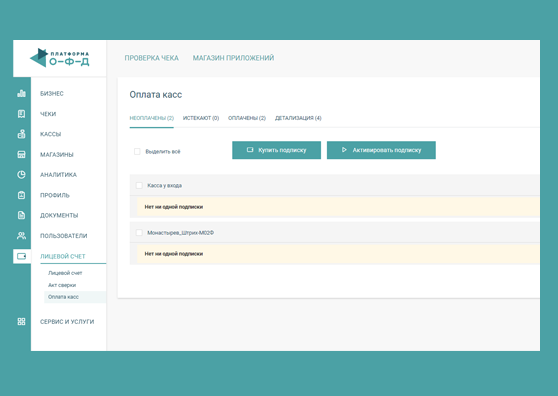Tick the Выделить всё checkbox
Screen dimensions: 558x396
pos(137,152)
